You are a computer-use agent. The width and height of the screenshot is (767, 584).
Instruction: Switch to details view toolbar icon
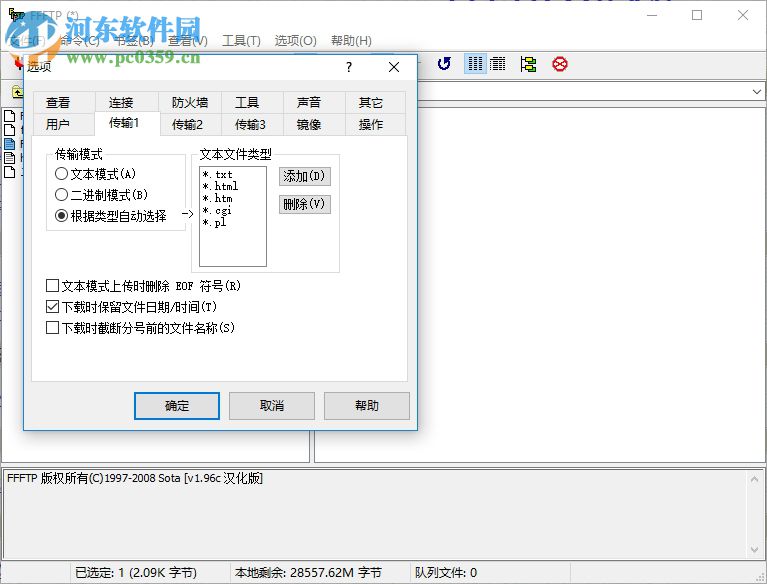click(x=497, y=64)
